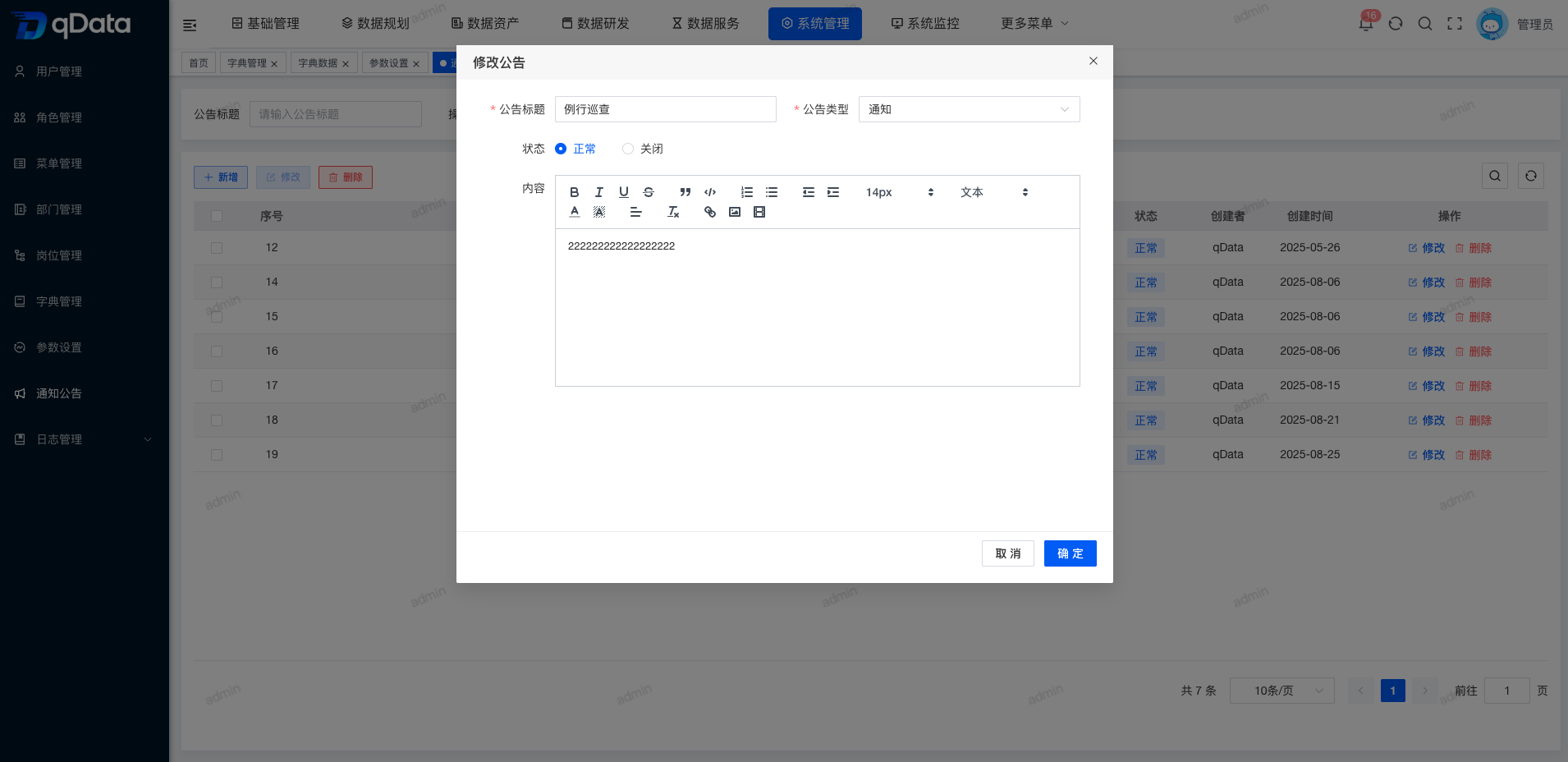Open the notification bell with badge 16
The height and width of the screenshot is (762, 1568).
1366,23
